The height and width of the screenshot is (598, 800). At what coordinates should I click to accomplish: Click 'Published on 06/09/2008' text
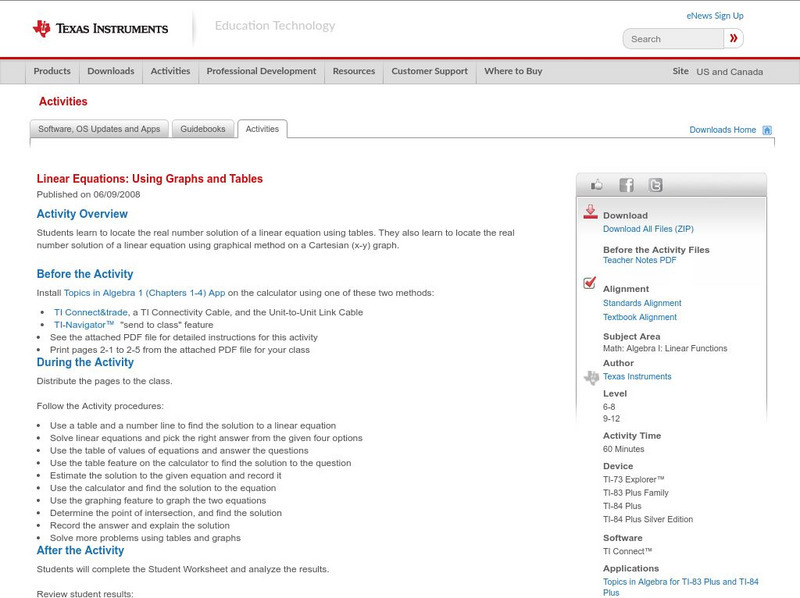pos(88,194)
